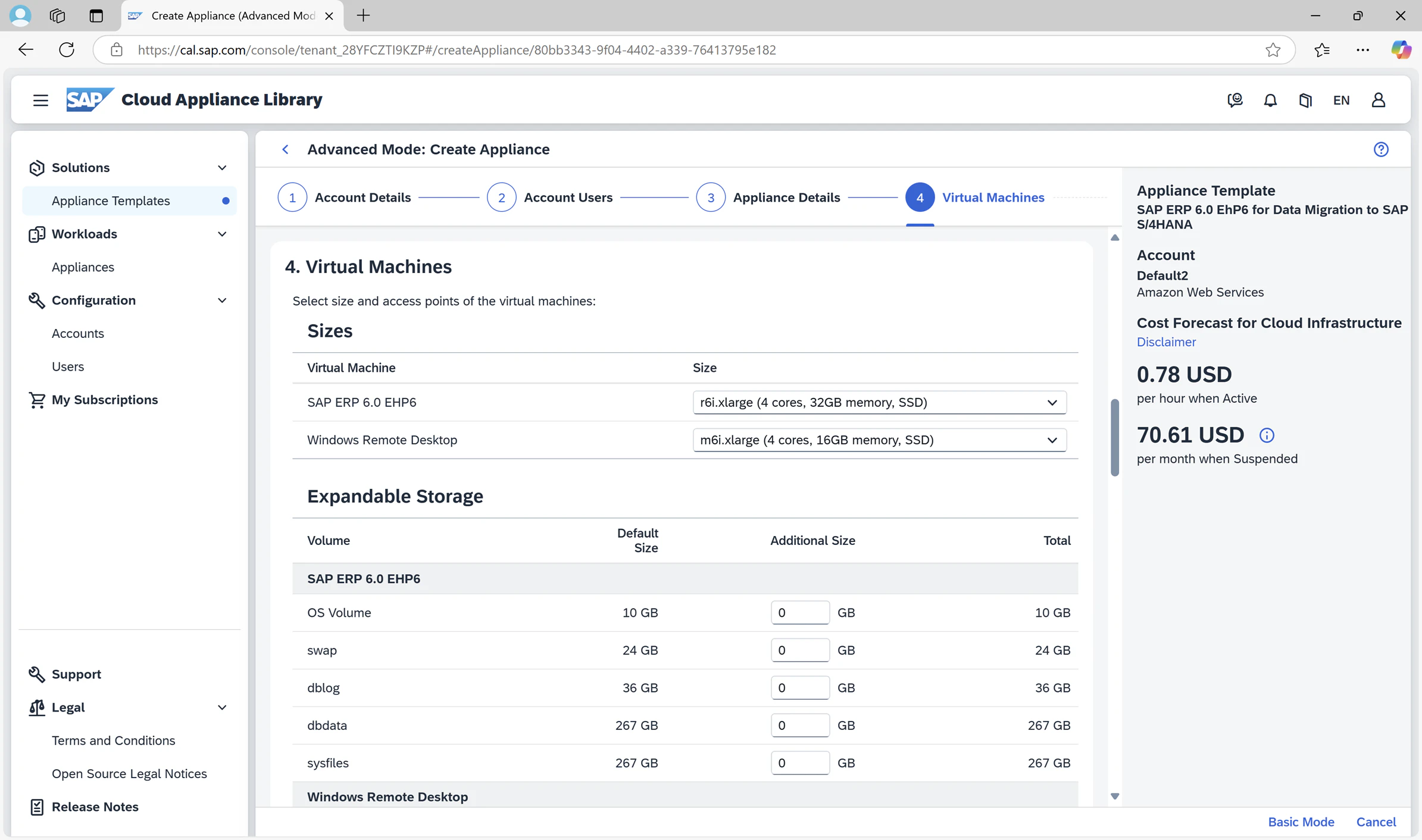This screenshot has height=840, width=1422.
Task: Bookmark this page with the star icon
Action: (x=1273, y=50)
